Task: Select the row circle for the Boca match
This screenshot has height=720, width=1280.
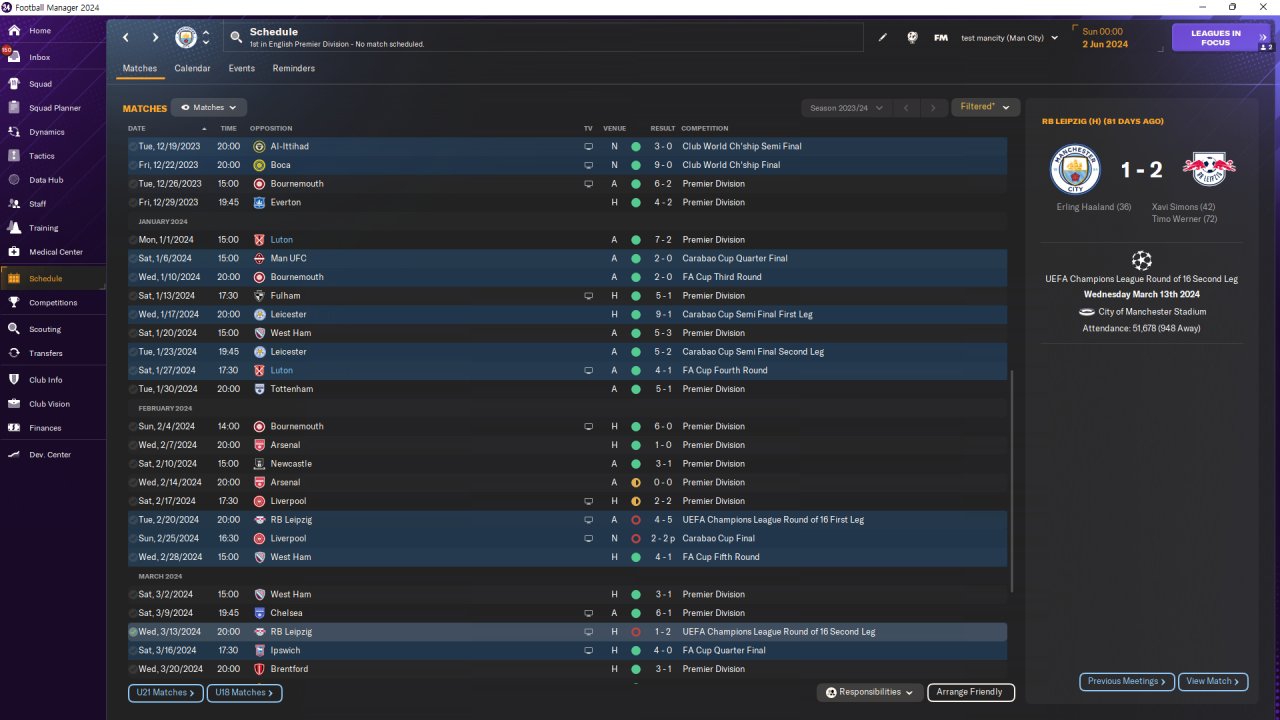Action: [x=133, y=165]
